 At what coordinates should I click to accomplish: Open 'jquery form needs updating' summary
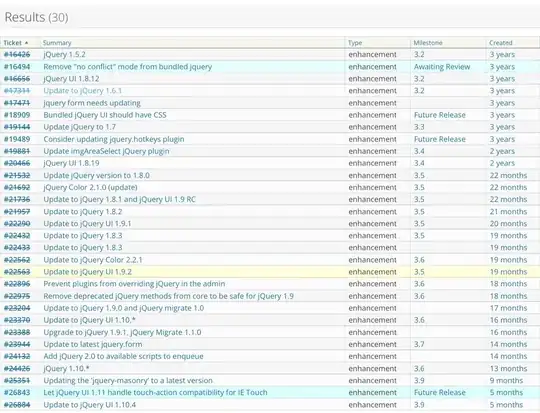92,103
